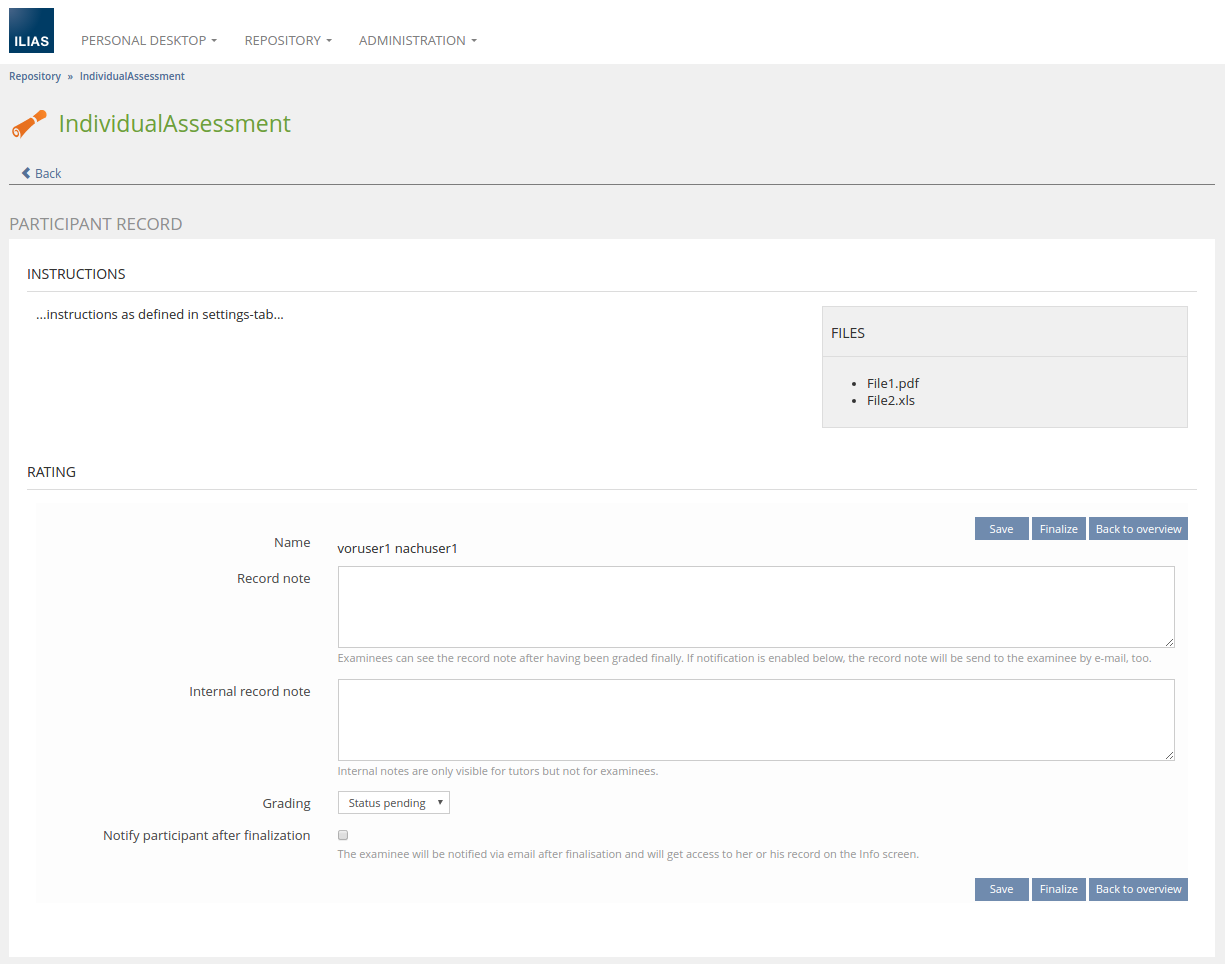Screen dimensions: 1225x964
Task: Focus the Internal record note text area
Action: click(755, 720)
